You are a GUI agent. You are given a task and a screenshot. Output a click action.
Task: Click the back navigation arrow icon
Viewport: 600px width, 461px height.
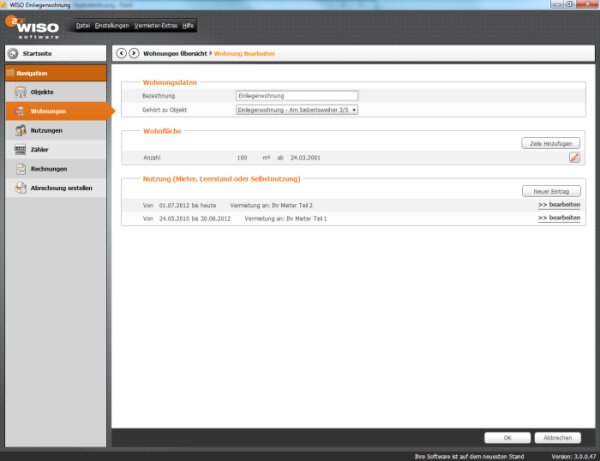tap(122, 52)
